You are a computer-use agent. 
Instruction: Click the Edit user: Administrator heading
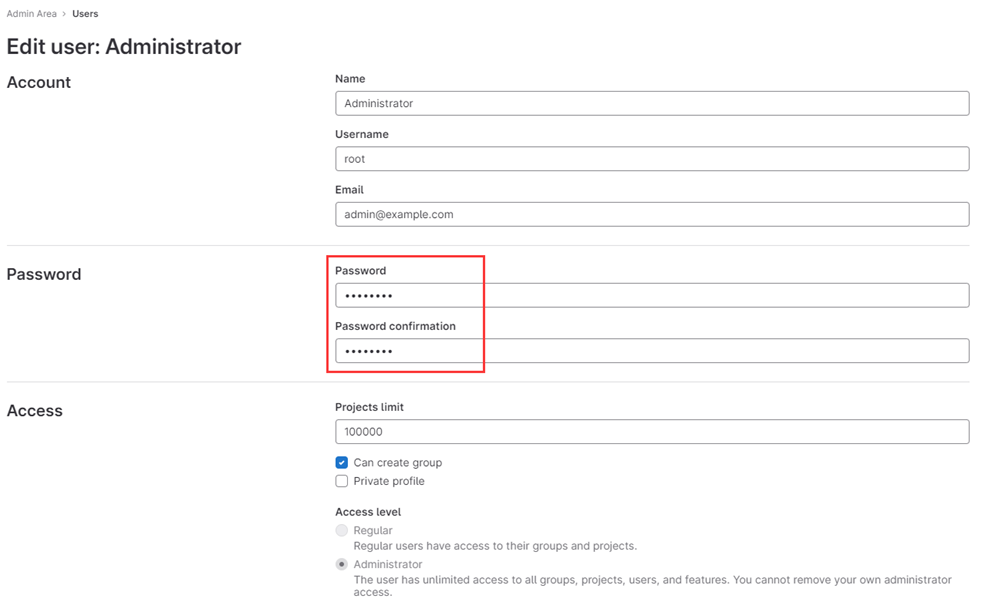pos(124,47)
